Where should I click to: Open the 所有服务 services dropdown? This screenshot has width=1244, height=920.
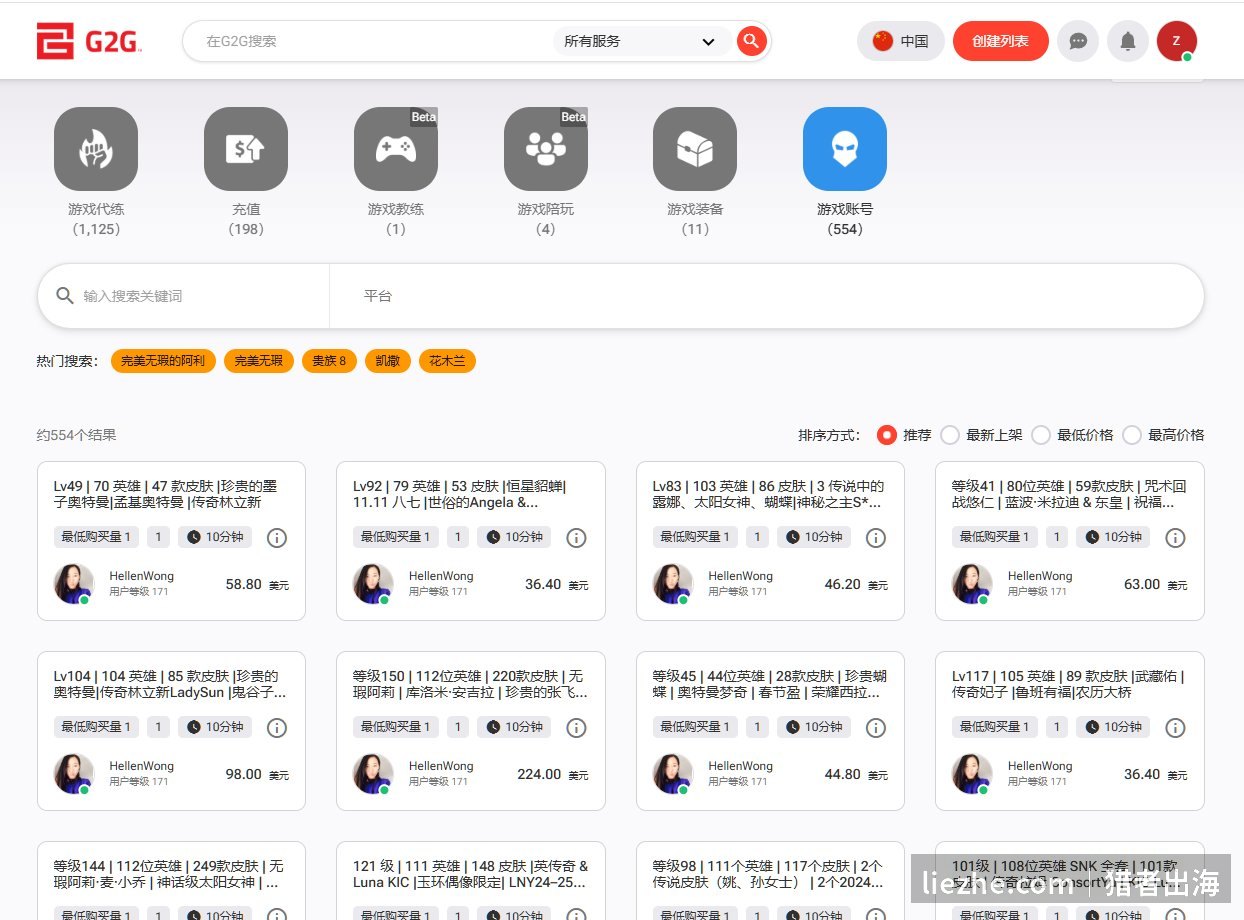coord(640,41)
